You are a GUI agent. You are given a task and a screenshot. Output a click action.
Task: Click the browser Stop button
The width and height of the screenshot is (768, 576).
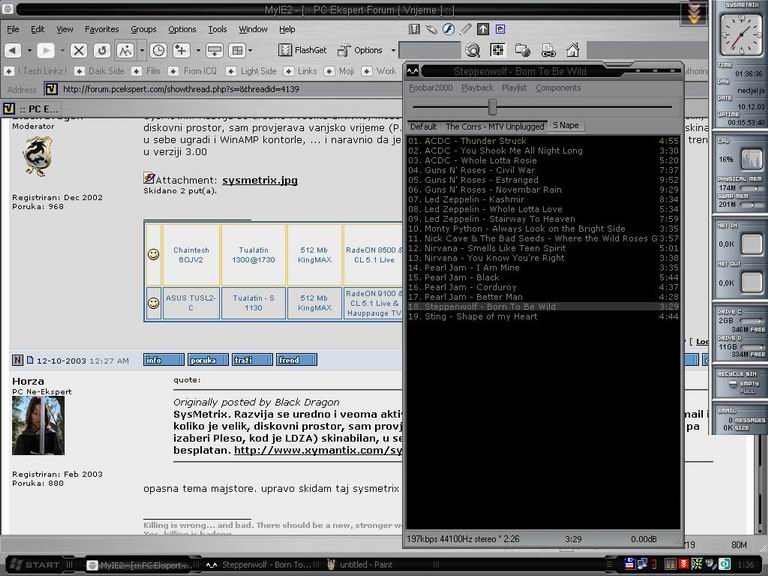pos(78,50)
